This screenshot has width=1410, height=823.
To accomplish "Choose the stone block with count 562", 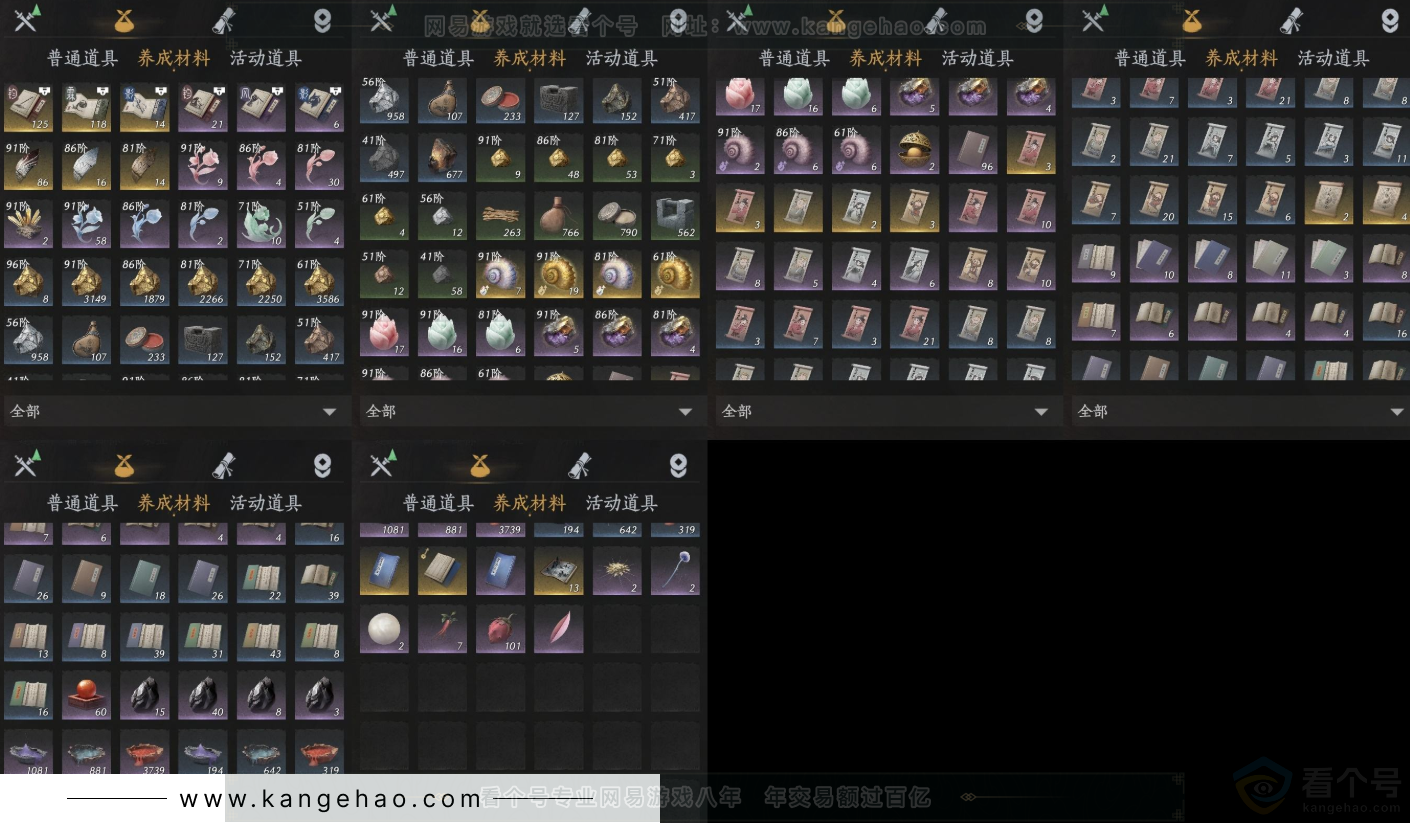I will [675, 216].
